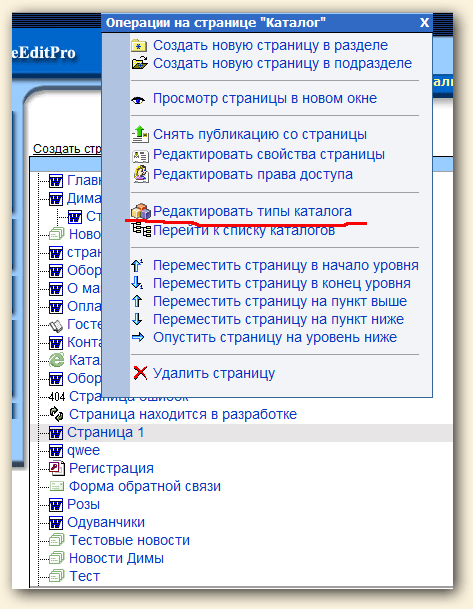Click the red X delete page icon
473x609 pixels.
pyautogui.click(x=140, y=373)
